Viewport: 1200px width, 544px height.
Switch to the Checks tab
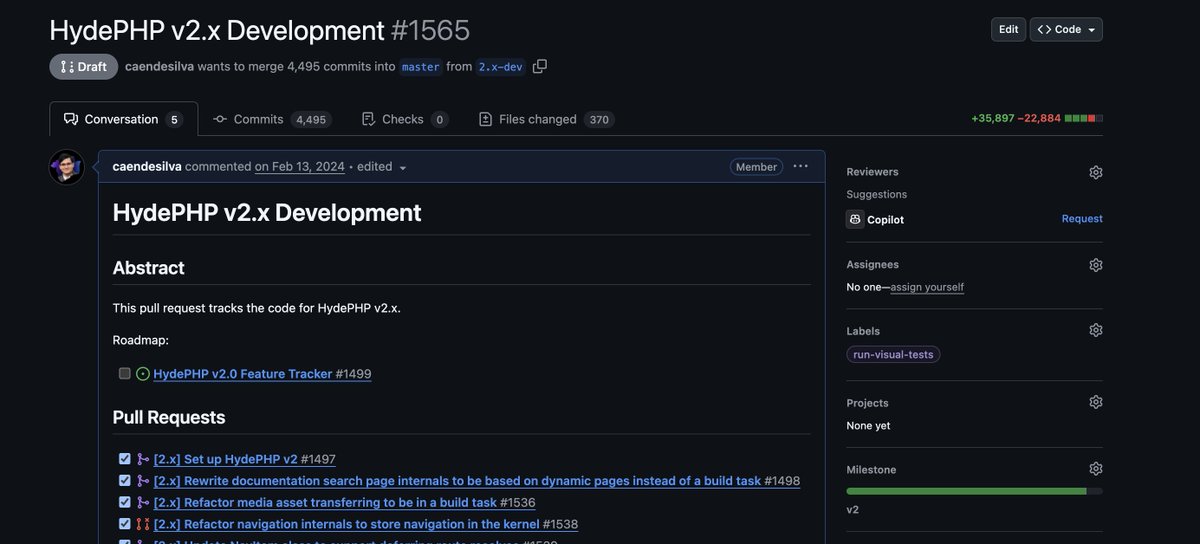click(x=404, y=119)
